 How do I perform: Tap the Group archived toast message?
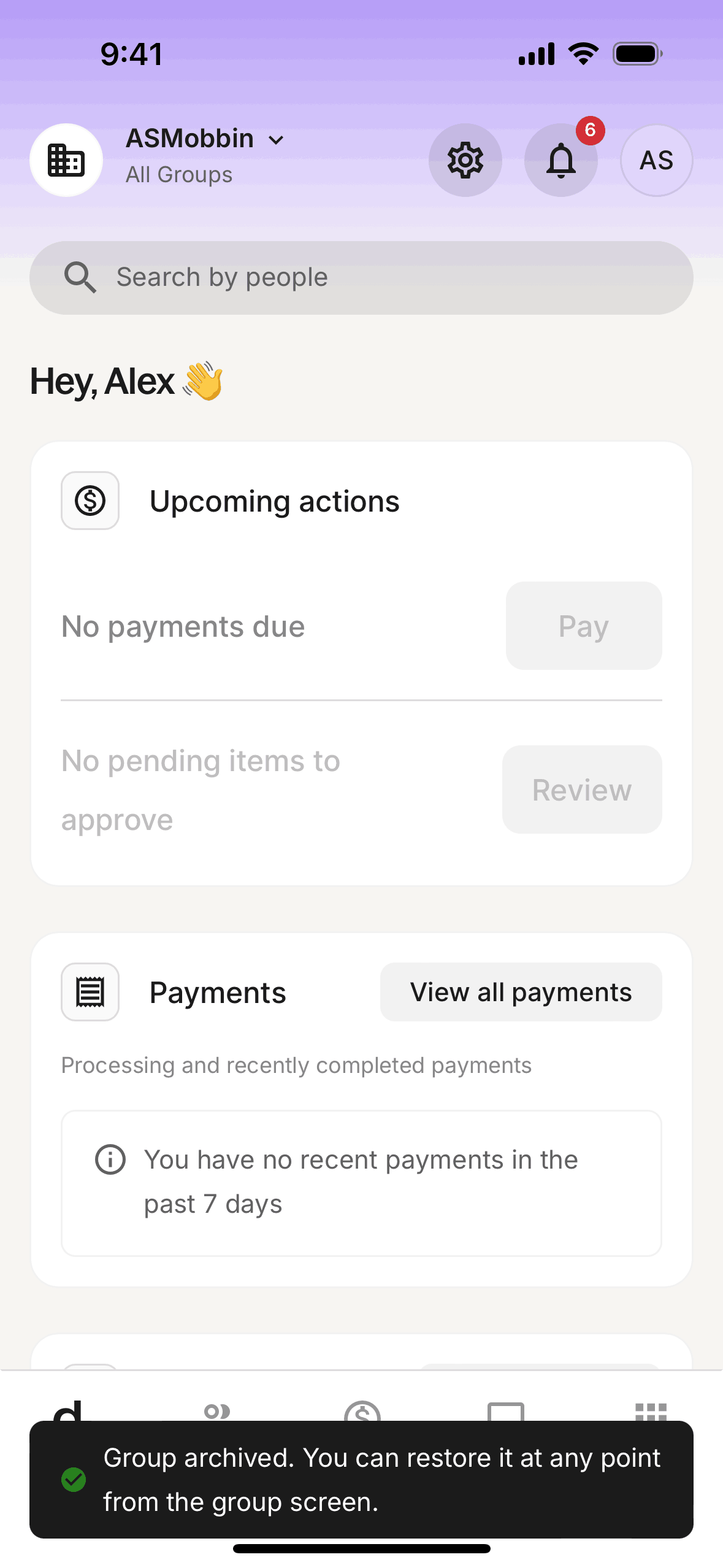[380, 1480]
